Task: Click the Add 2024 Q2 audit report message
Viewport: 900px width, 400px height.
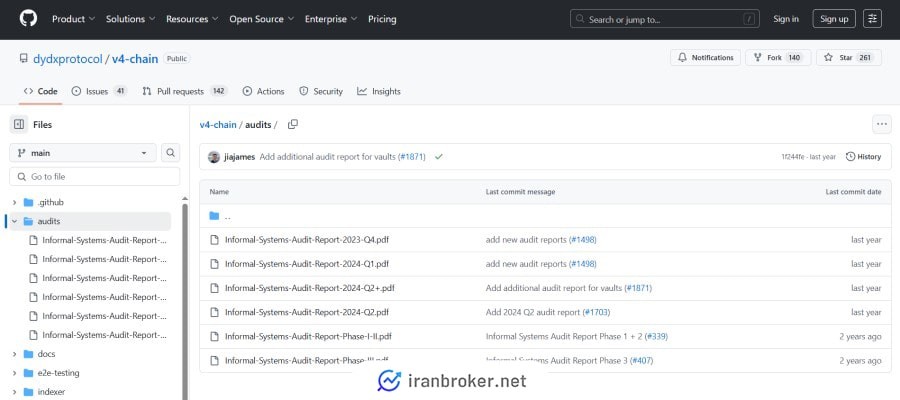Action: (x=533, y=312)
